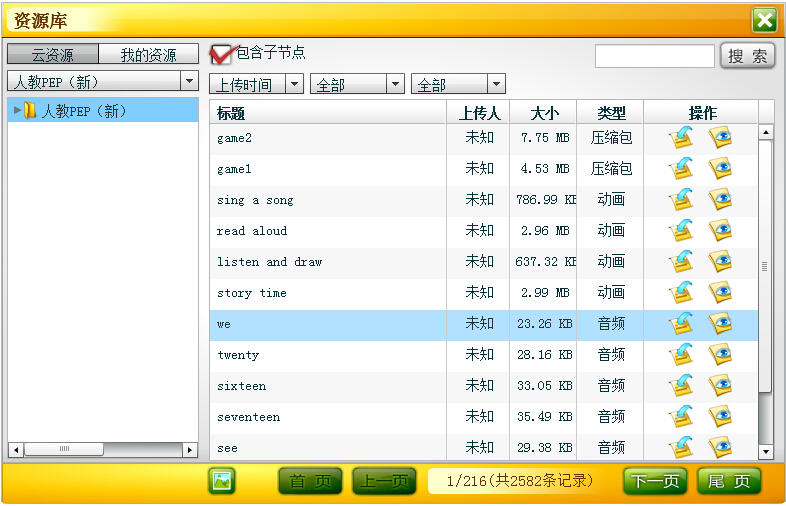Viewport: 786px width, 506px height.
Task: Open the 上传时间 sort dropdown
Action: point(257,85)
